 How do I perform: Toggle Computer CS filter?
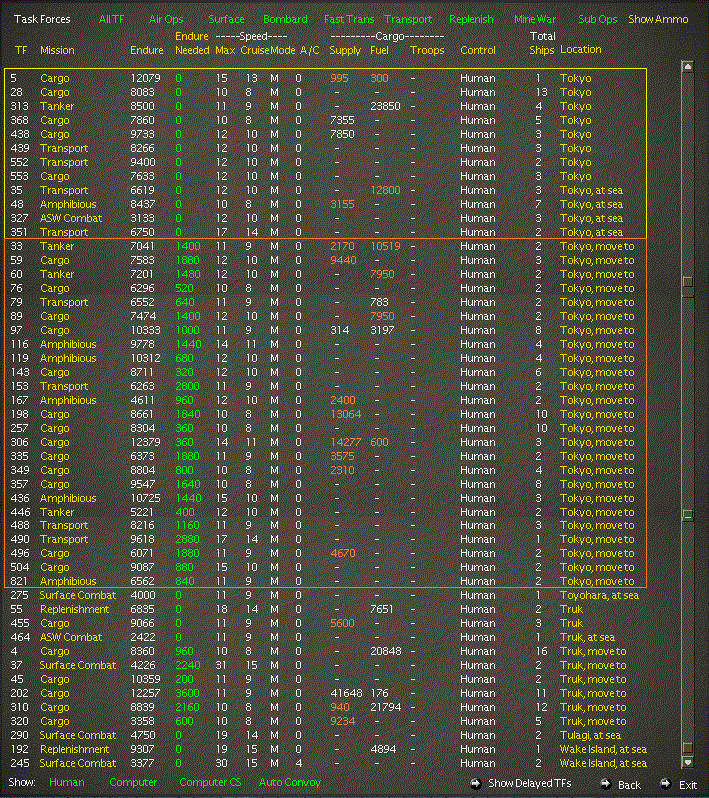(210, 782)
